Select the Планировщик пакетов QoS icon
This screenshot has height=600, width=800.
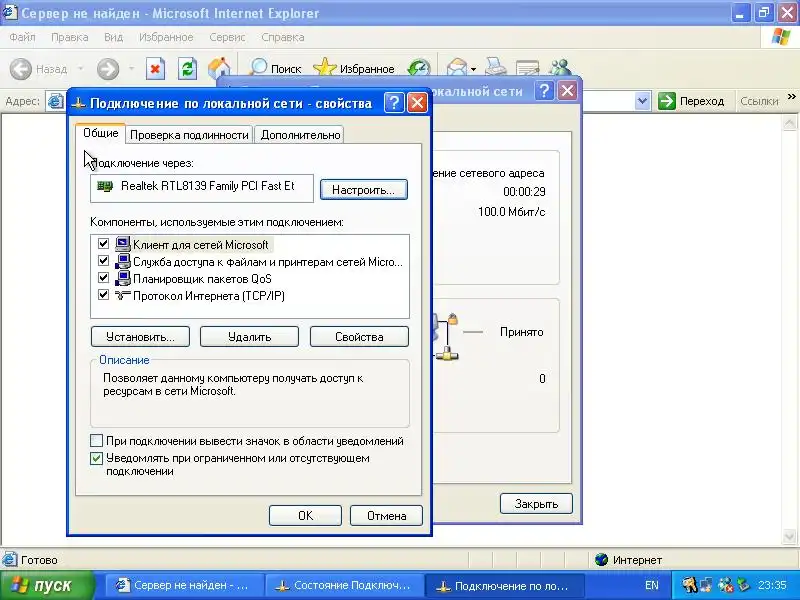point(122,278)
